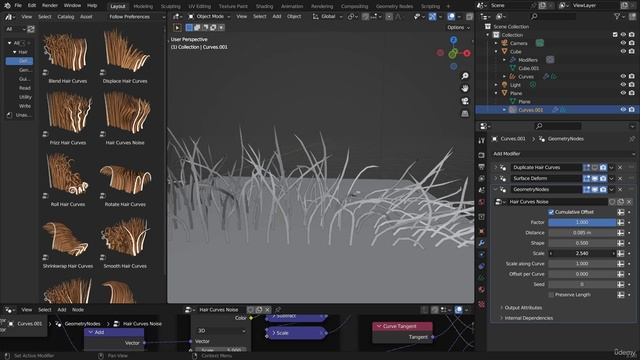
Task: Toggle input attribute for Factor field
Action: (621, 222)
